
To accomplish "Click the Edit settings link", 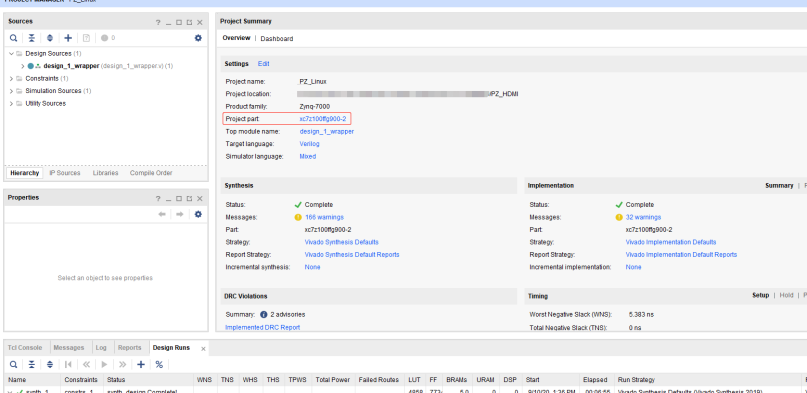I will [x=264, y=64].
